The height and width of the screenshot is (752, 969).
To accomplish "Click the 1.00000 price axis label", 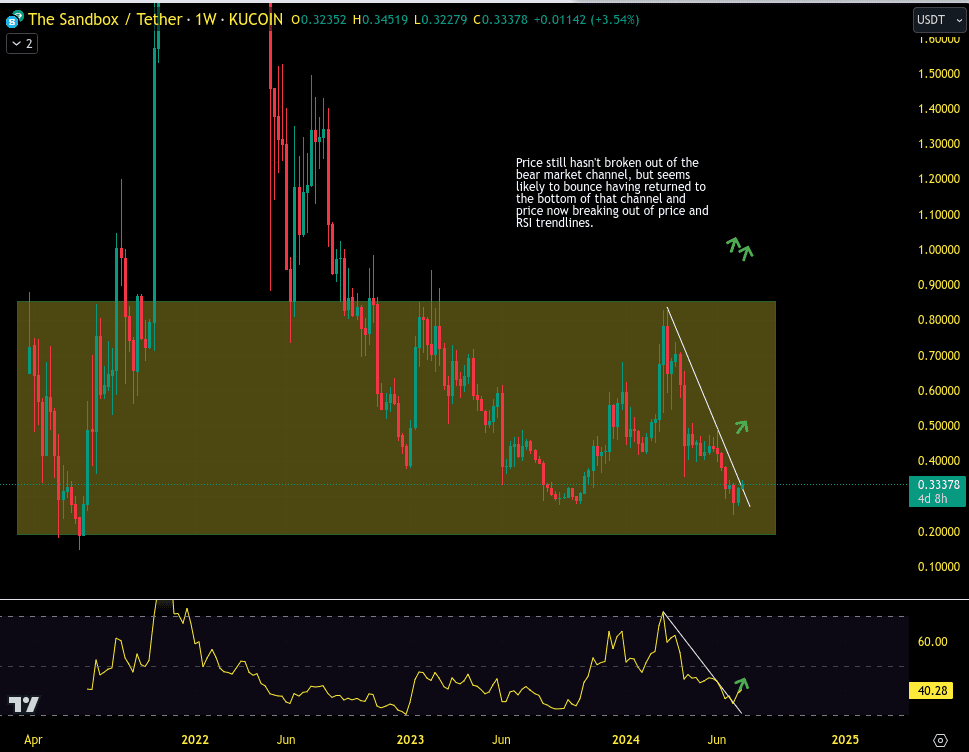I will pyautogui.click(x=939, y=250).
